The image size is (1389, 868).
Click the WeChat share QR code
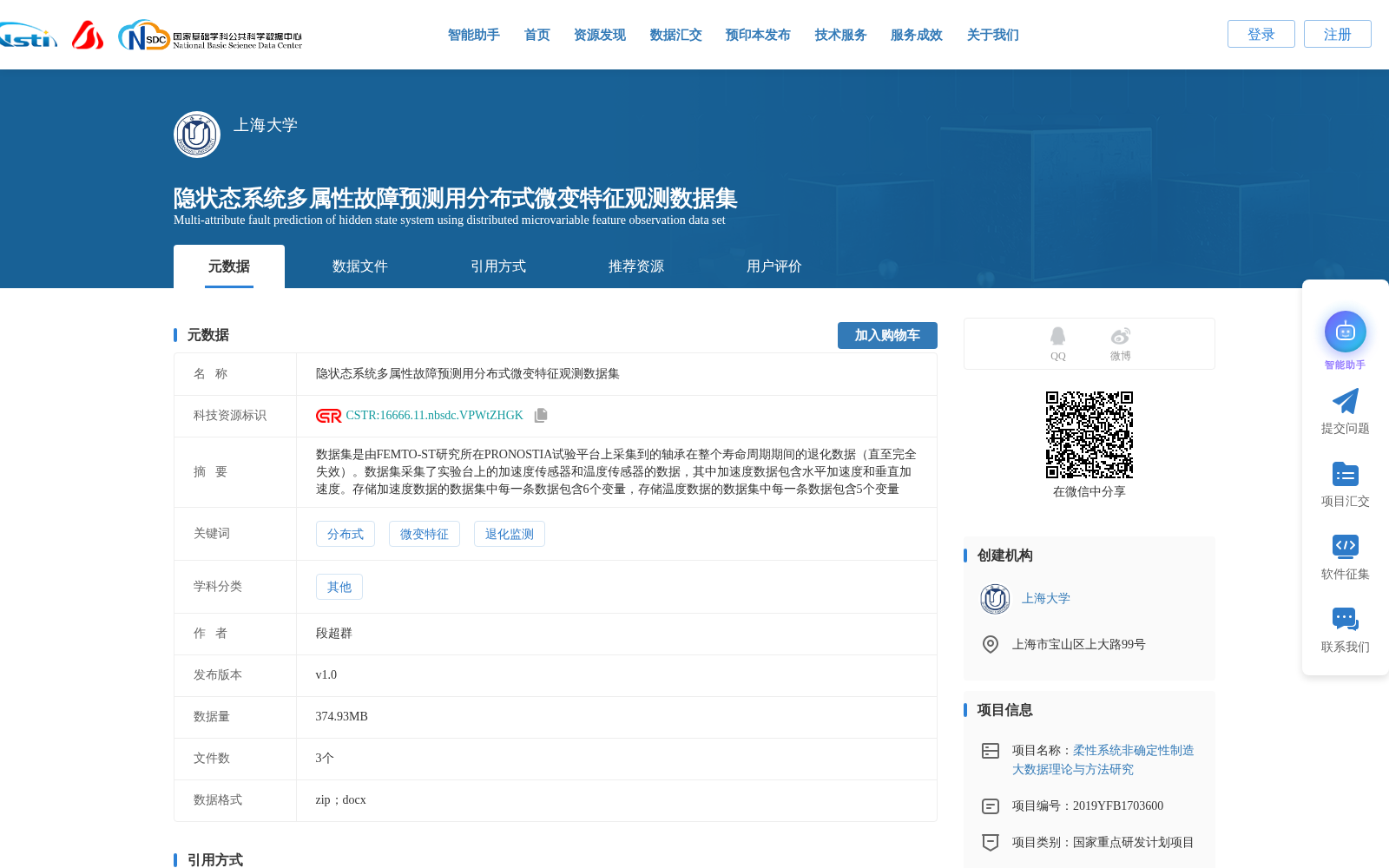click(1089, 435)
